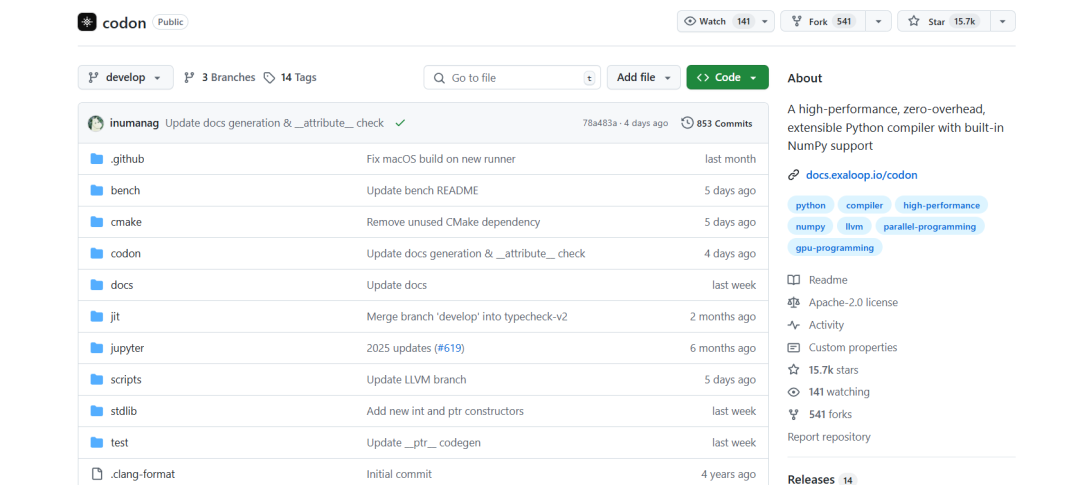Click the codon repository logo icon
This screenshot has height=485, width=1080.
click(87, 22)
